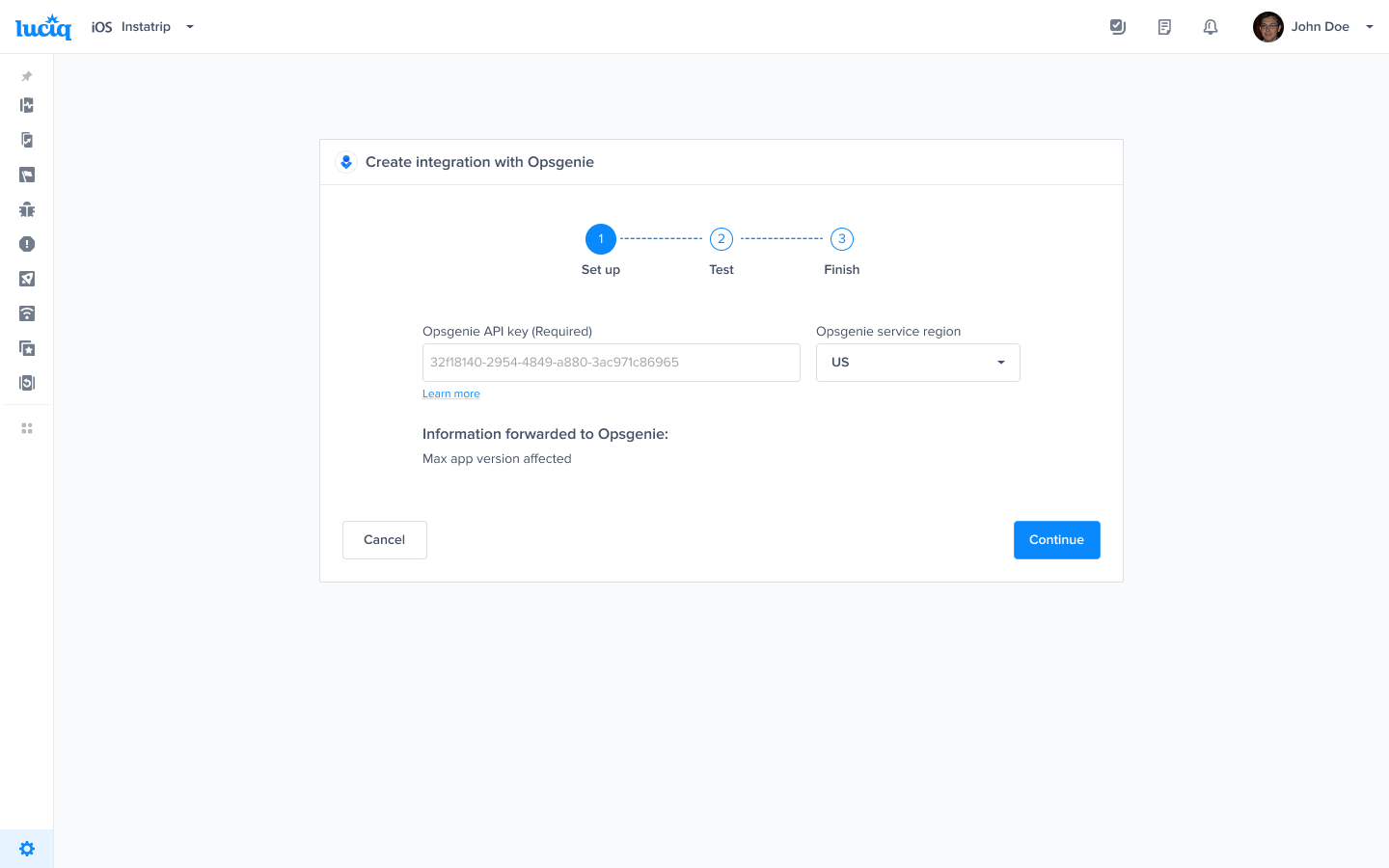Click the Continue button
The height and width of the screenshot is (868, 1389).
[x=1057, y=540]
